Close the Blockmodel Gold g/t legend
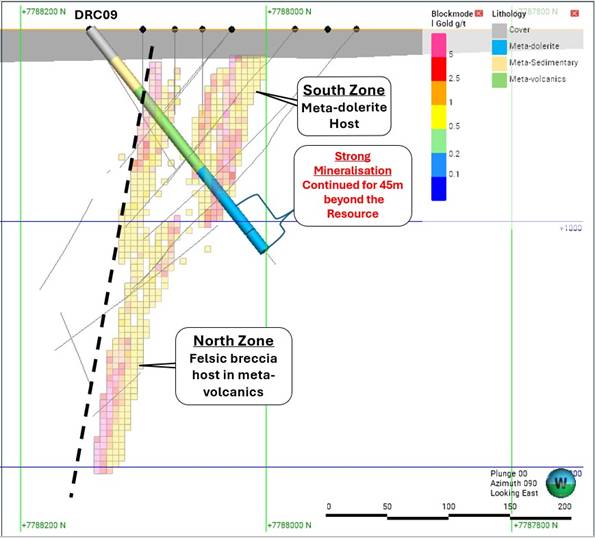 coord(479,14)
